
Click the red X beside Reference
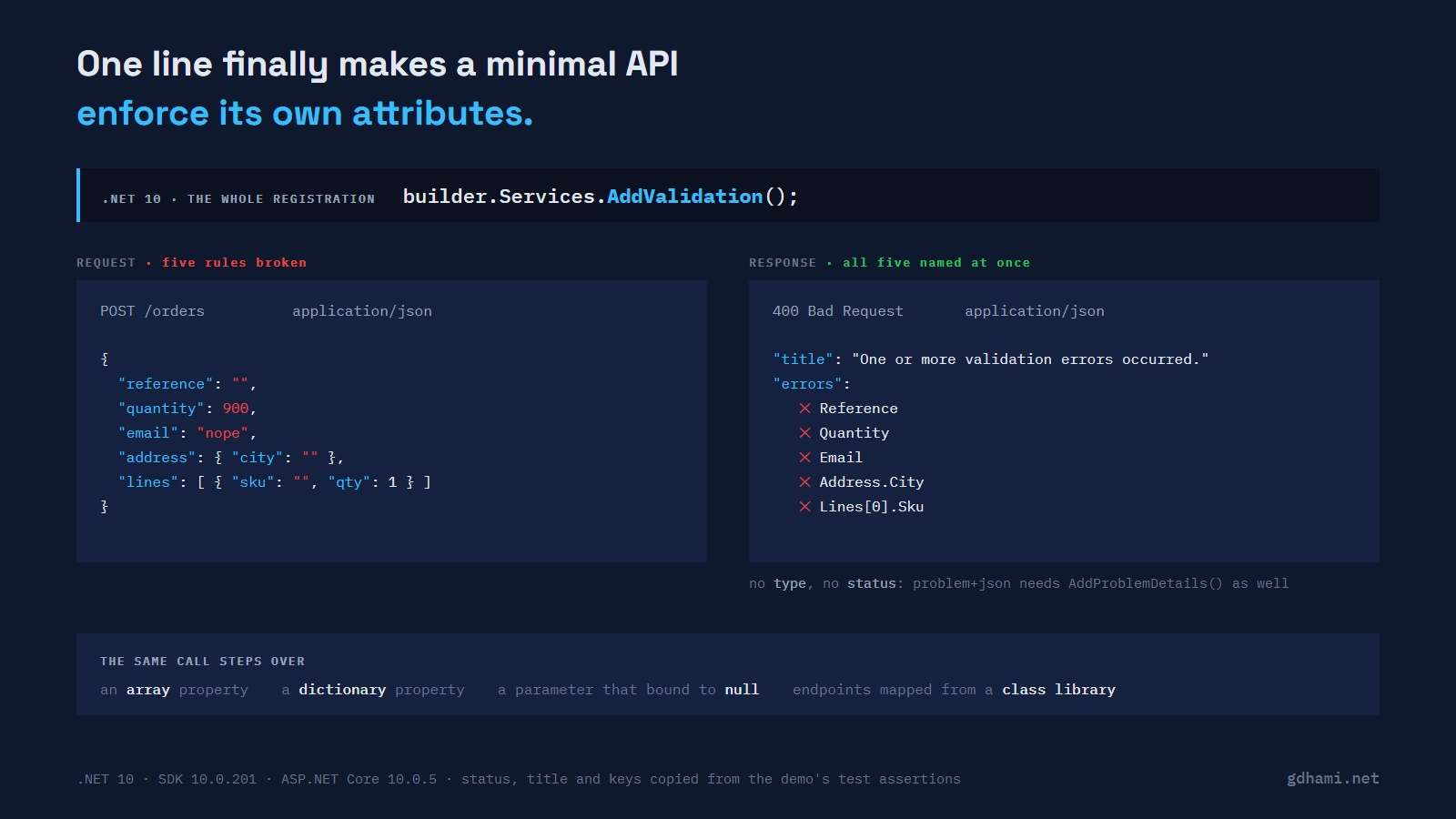click(804, 409)
